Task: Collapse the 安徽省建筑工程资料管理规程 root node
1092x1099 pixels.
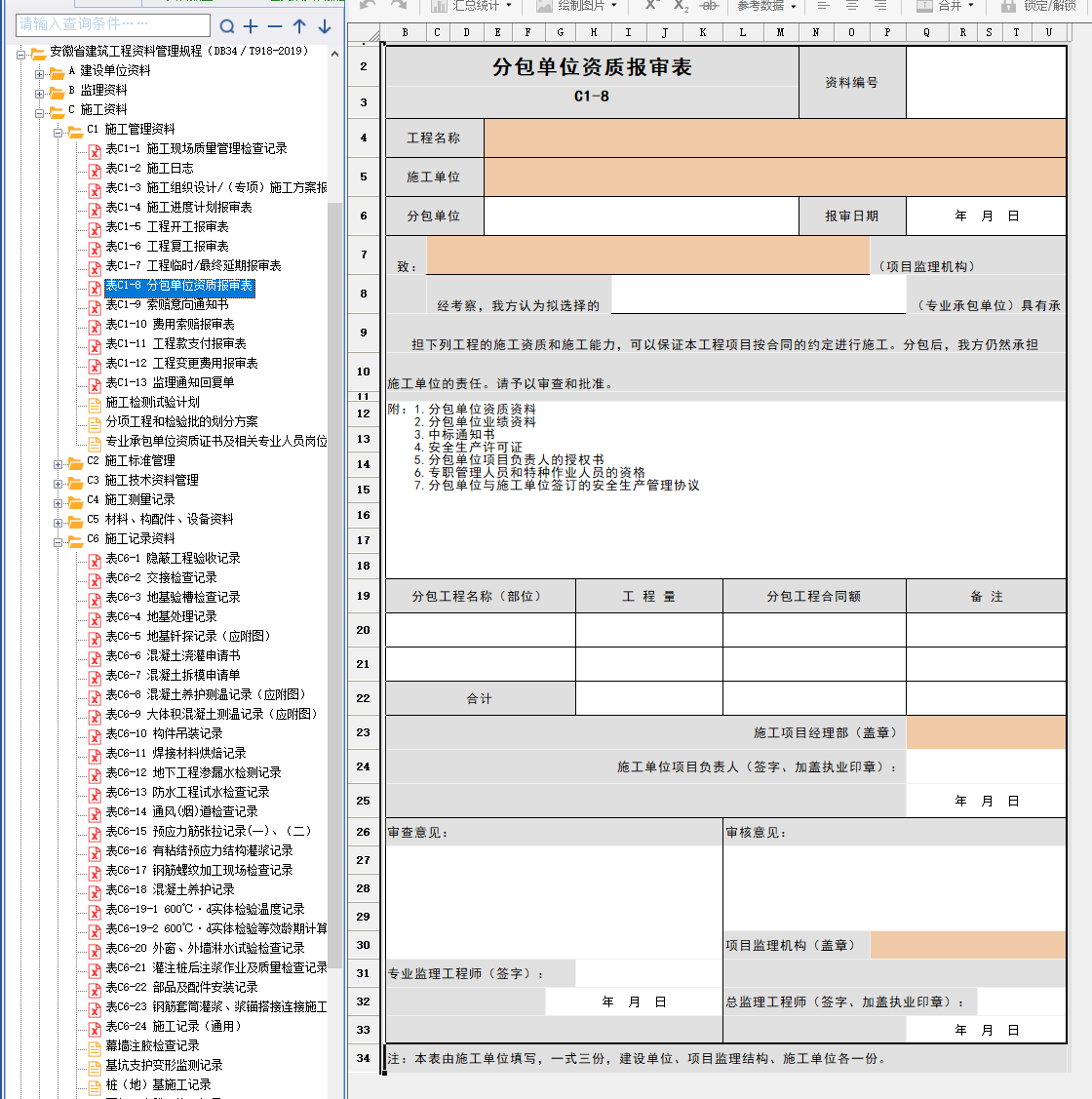Action: pyautogui.click(x=21, y=54)
